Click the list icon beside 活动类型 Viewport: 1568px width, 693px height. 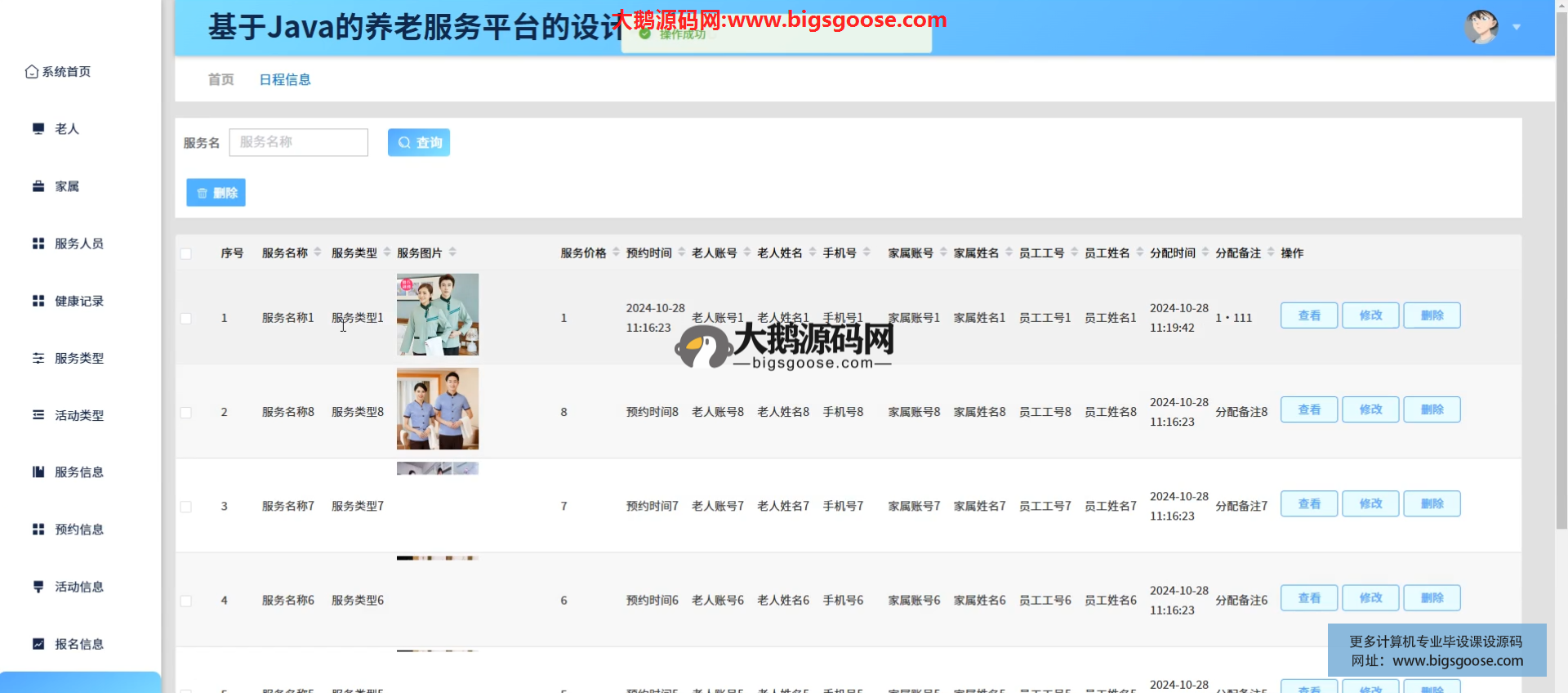38,415
